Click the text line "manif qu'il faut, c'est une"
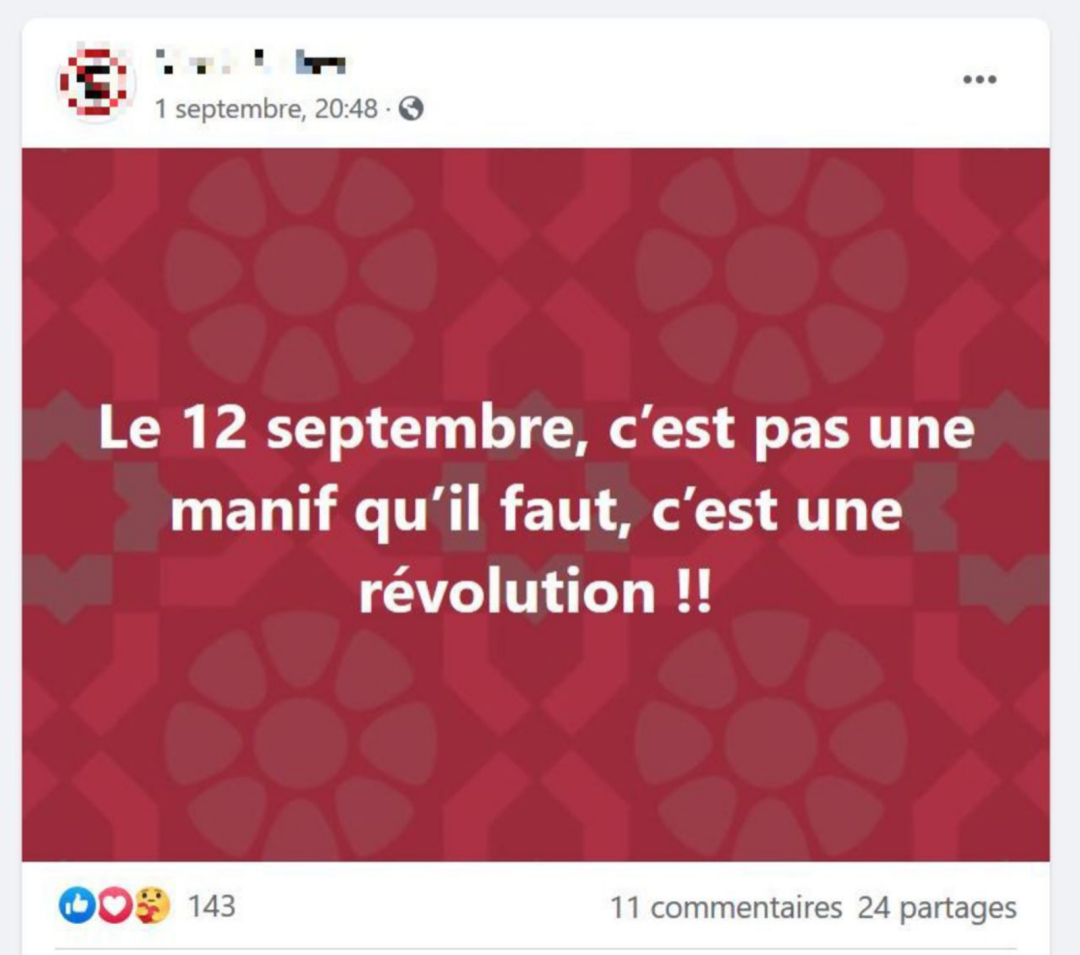 [x=537, y=512]
